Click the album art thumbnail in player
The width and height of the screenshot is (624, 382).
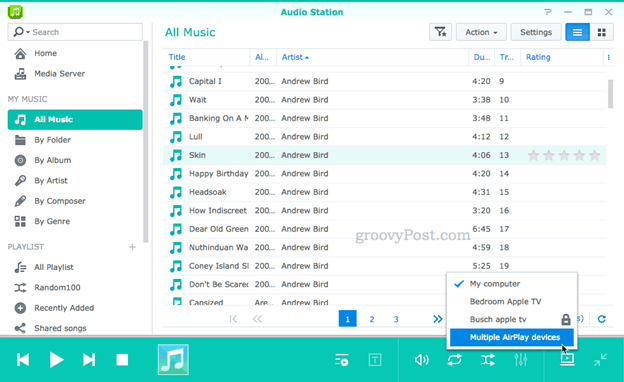click(x=173, y=360)
